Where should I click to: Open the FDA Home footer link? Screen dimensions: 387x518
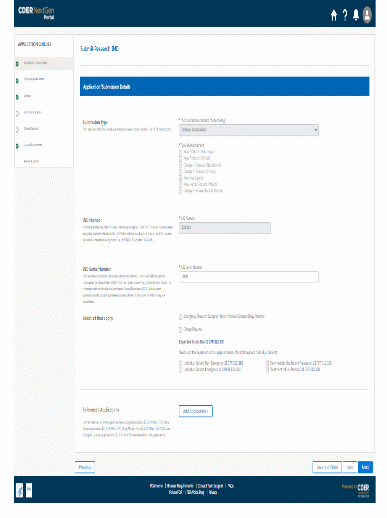click(x=156, y=486)
